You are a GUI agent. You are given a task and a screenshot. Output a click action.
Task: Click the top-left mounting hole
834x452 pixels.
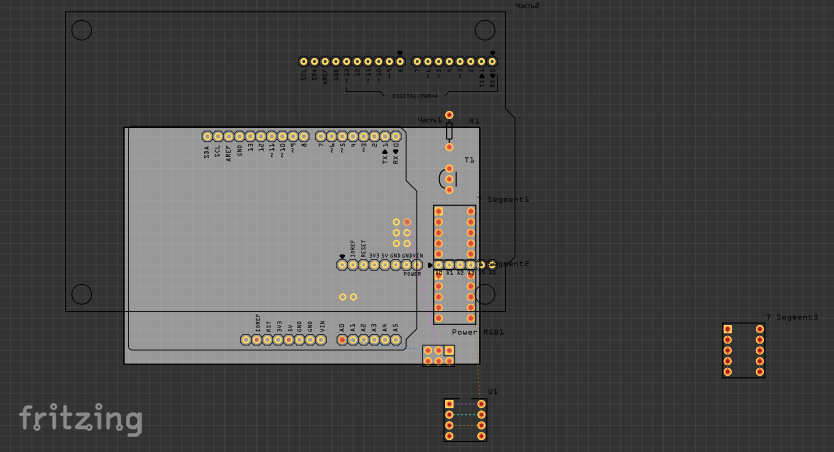point(81,30)
